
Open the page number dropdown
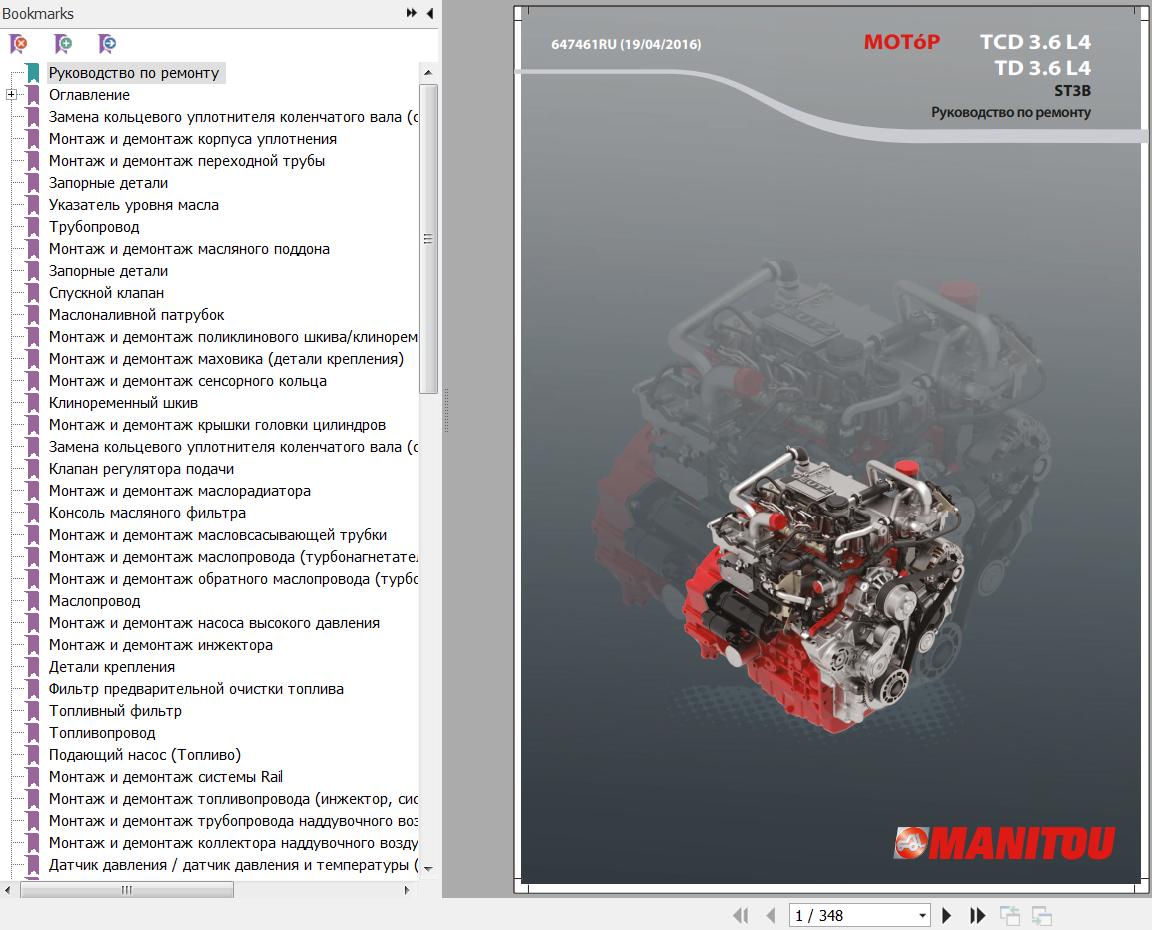(x=922, y=916)
